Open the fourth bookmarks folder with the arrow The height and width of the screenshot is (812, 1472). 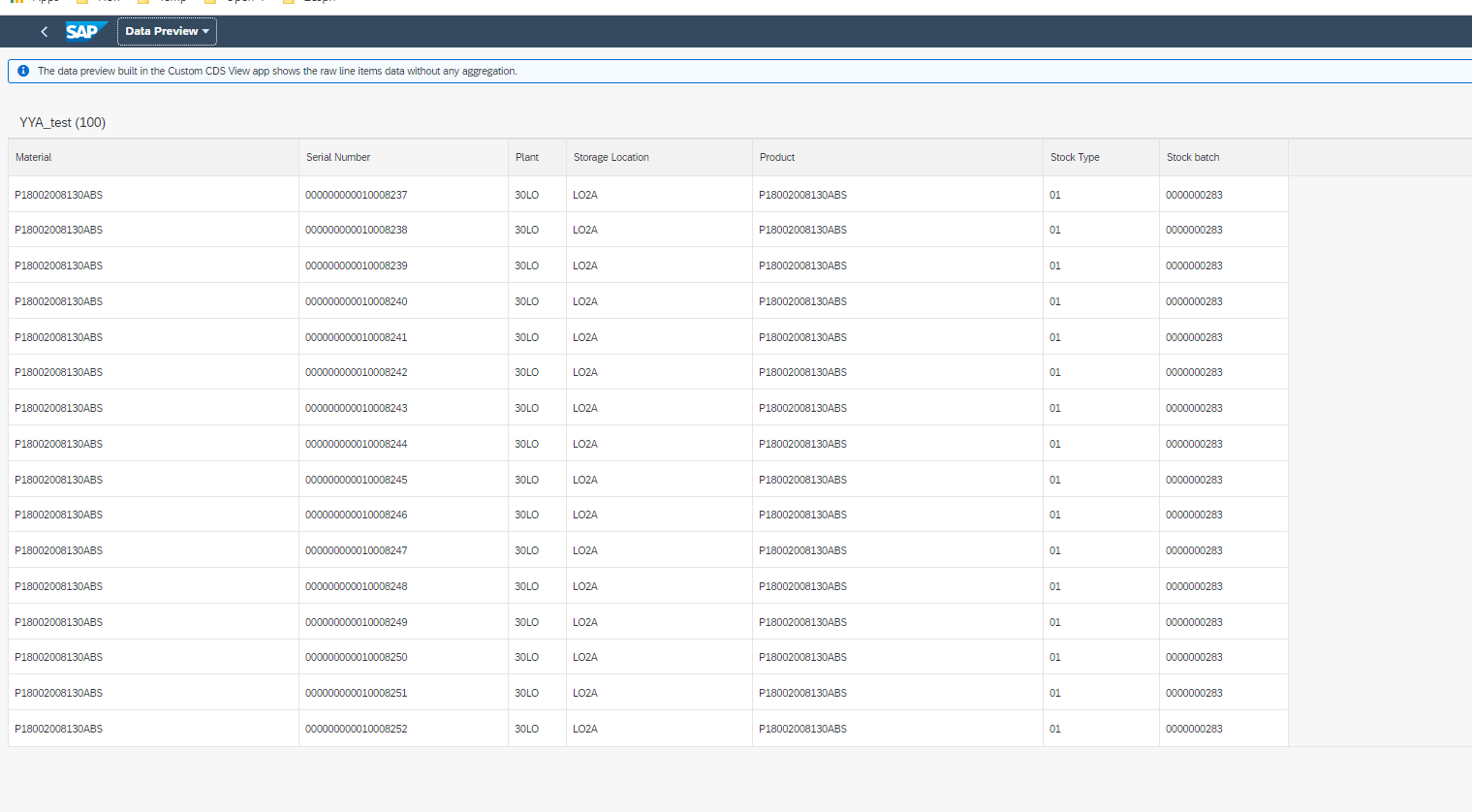click(235, 3)
